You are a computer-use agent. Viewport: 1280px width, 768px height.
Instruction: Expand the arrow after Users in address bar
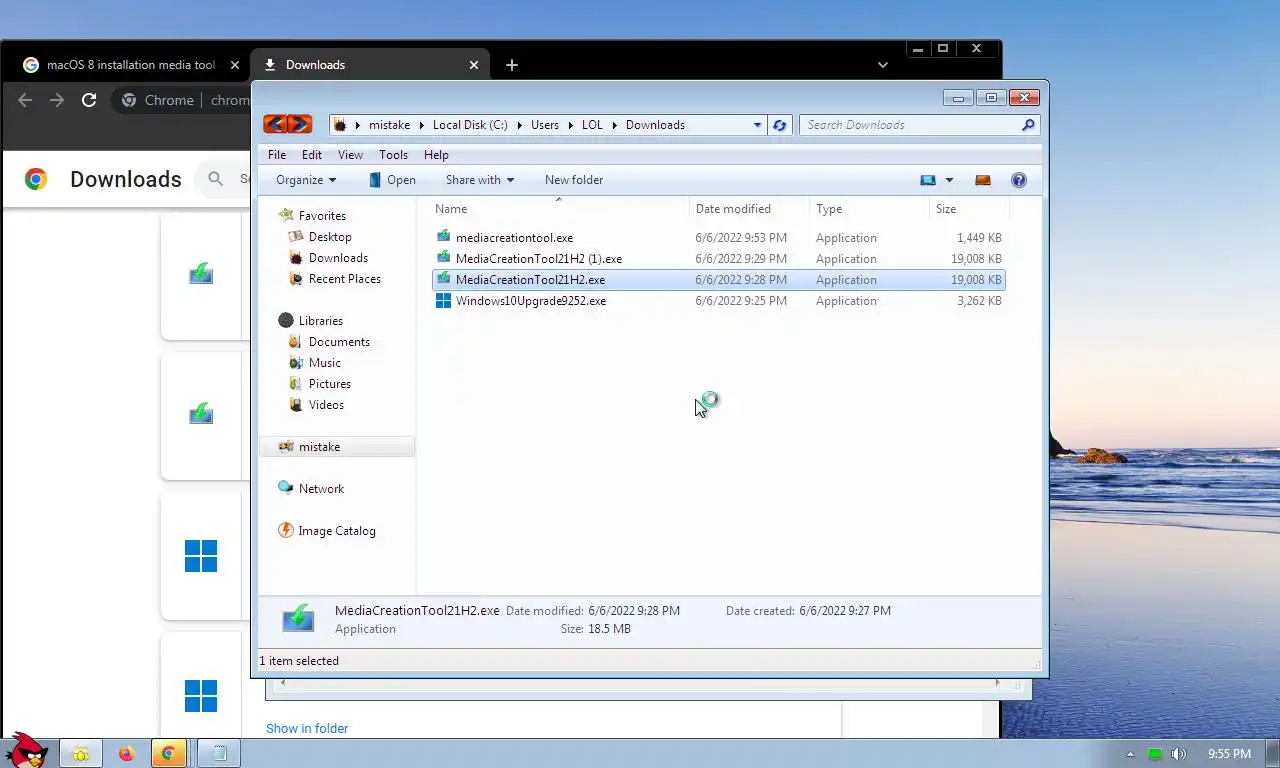(571, 125)
